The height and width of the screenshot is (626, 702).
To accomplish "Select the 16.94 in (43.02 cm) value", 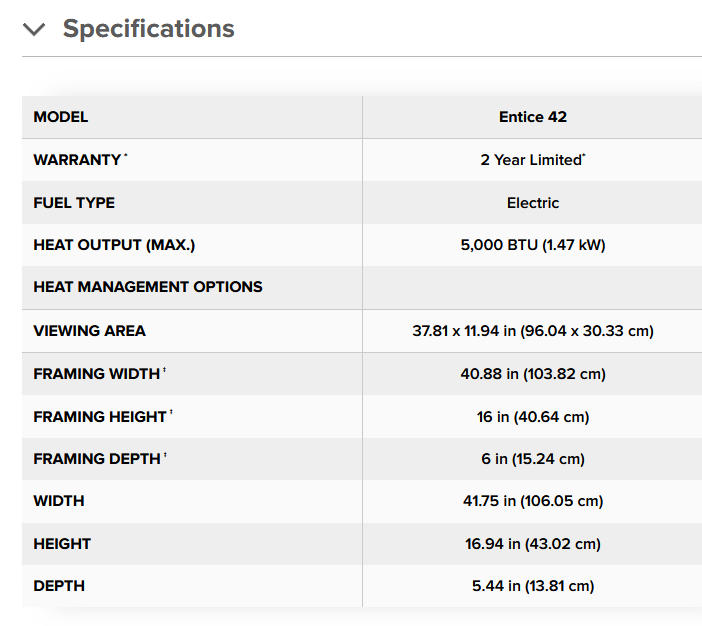I will (533, 544).
